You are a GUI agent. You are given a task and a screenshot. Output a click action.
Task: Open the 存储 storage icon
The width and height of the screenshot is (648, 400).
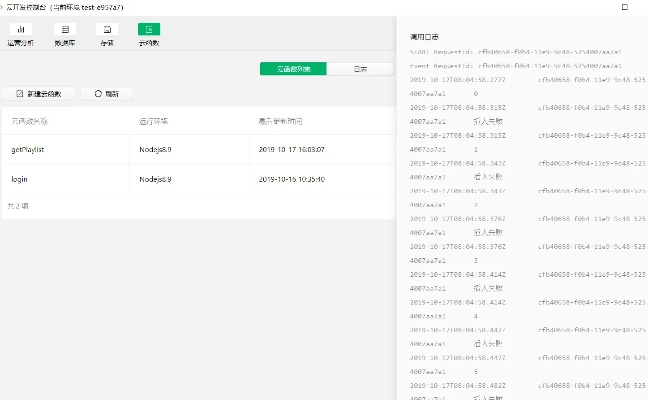pos(107,29)
